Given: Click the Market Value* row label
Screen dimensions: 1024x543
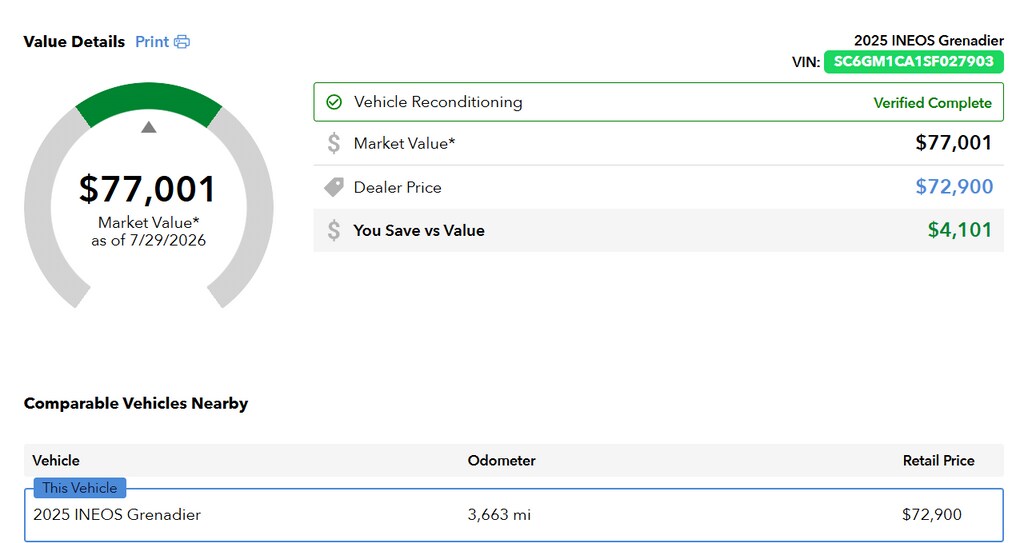Looking at the screenshot, I should (x=404, y=144).
